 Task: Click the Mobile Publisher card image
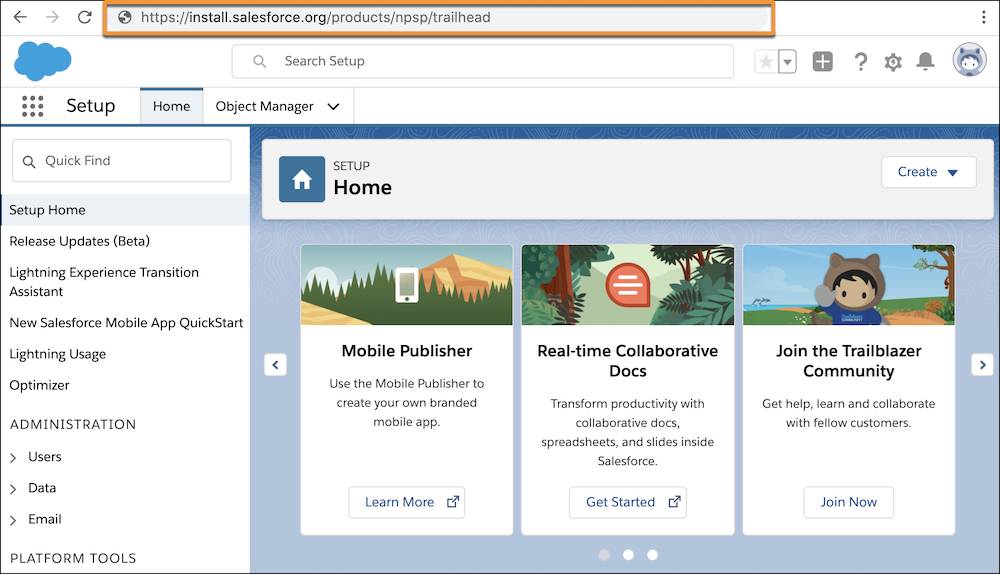(x=407, y=285)
